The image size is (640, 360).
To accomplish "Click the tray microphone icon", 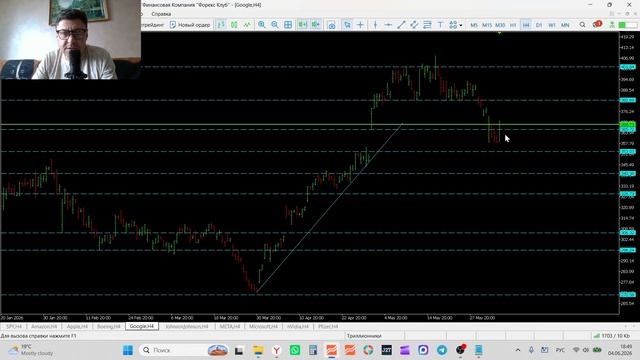I will click(531, 350).
